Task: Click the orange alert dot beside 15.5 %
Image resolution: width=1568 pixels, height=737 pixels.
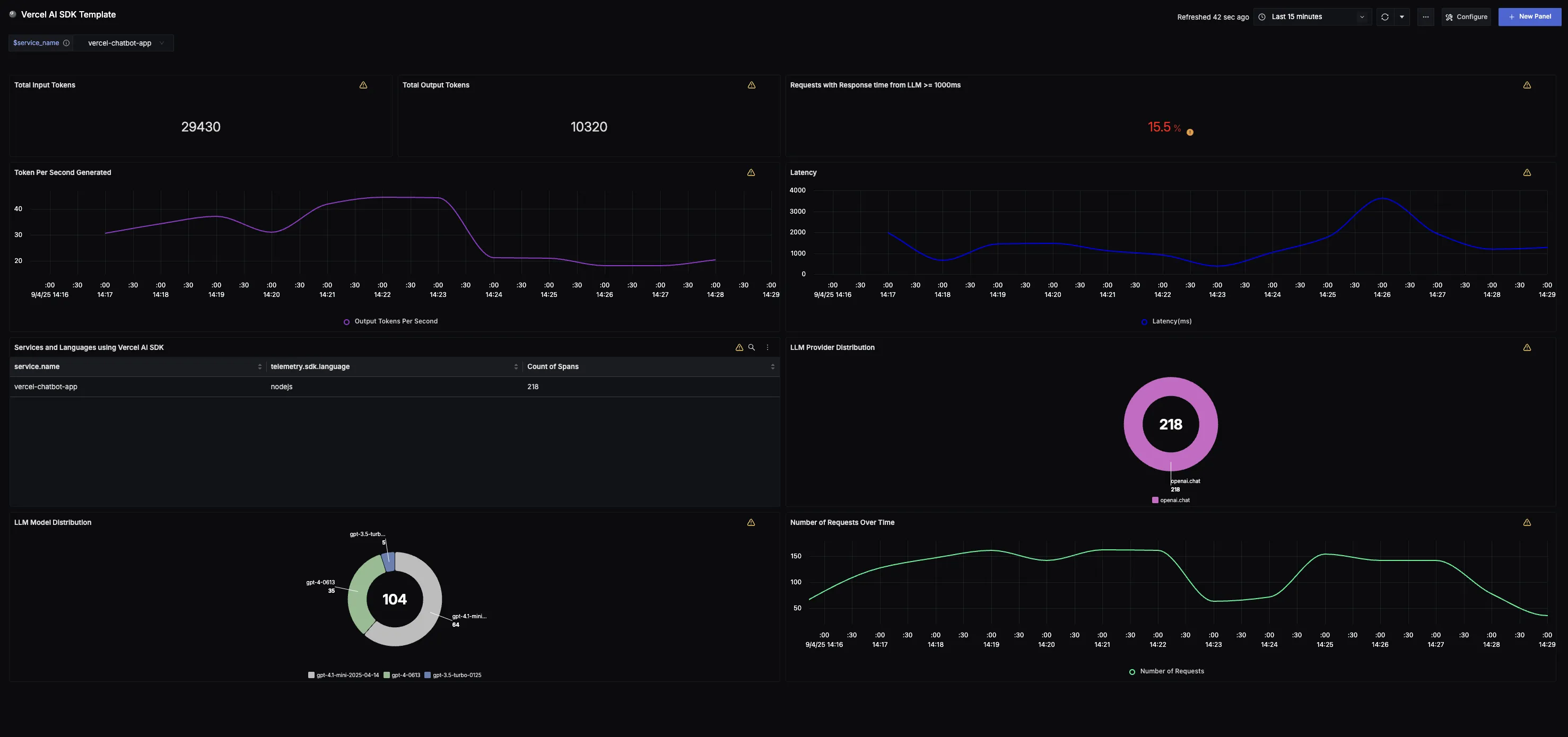Action: click(x=1190, y=132)
